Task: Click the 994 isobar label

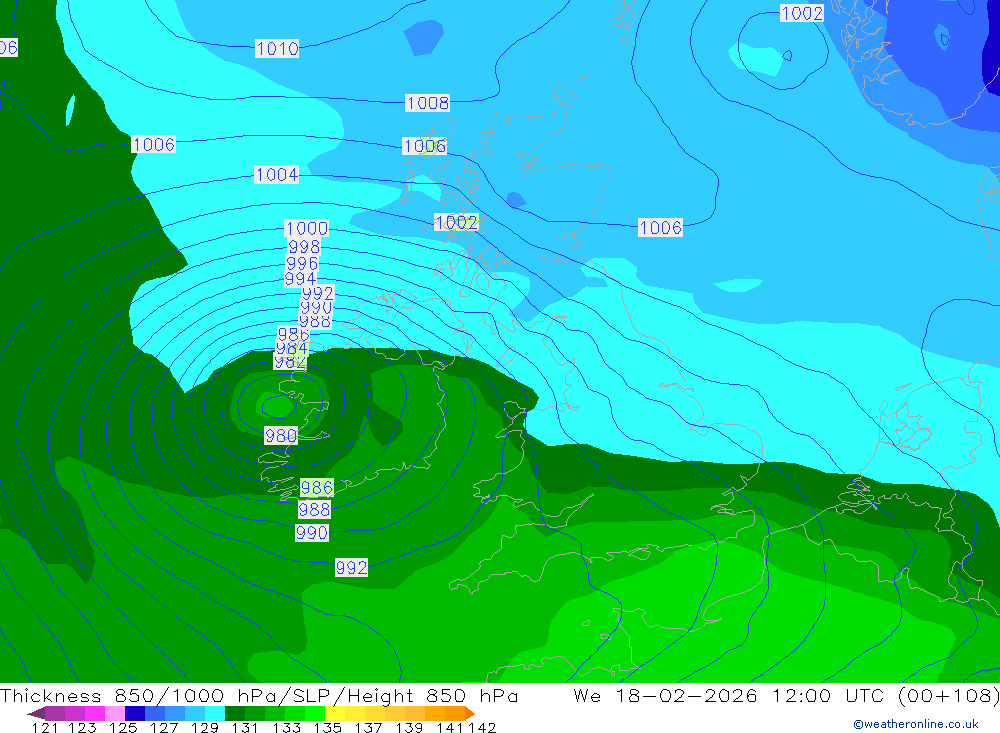Action: click(x=300, y=279)
